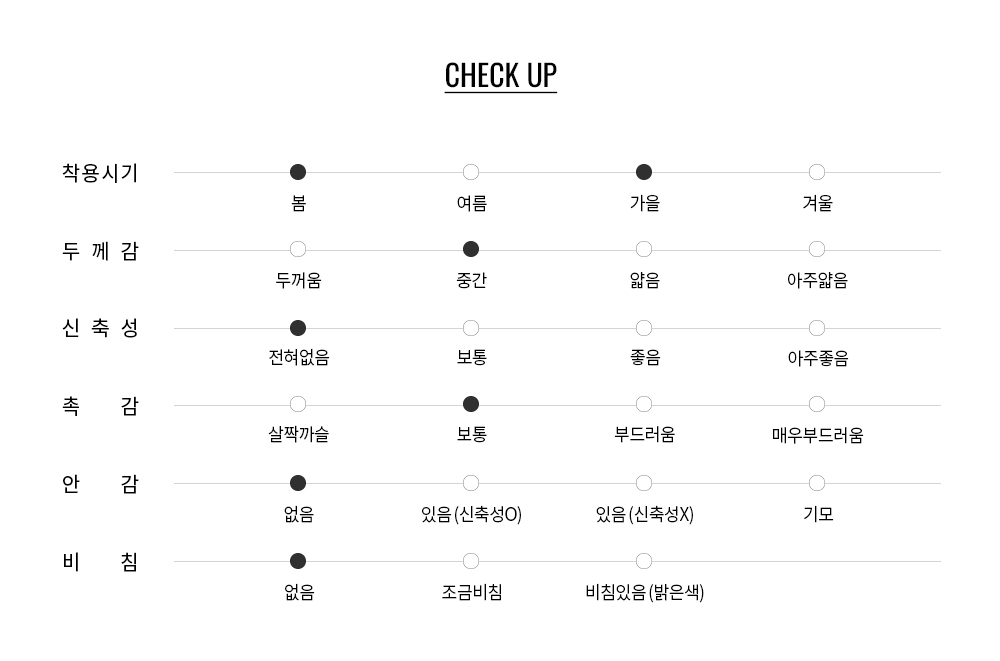Select 있음 (신축성O) lining dot

(x=471, y=483)
